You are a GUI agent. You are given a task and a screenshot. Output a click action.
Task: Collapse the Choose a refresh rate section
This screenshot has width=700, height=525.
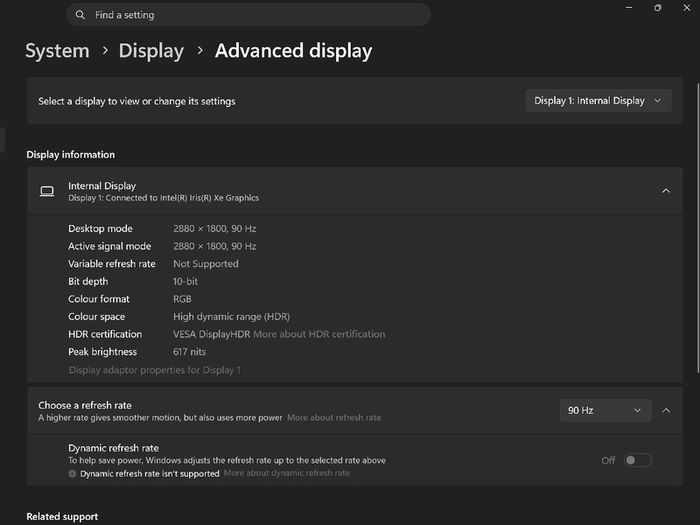(x=666, y=410)
